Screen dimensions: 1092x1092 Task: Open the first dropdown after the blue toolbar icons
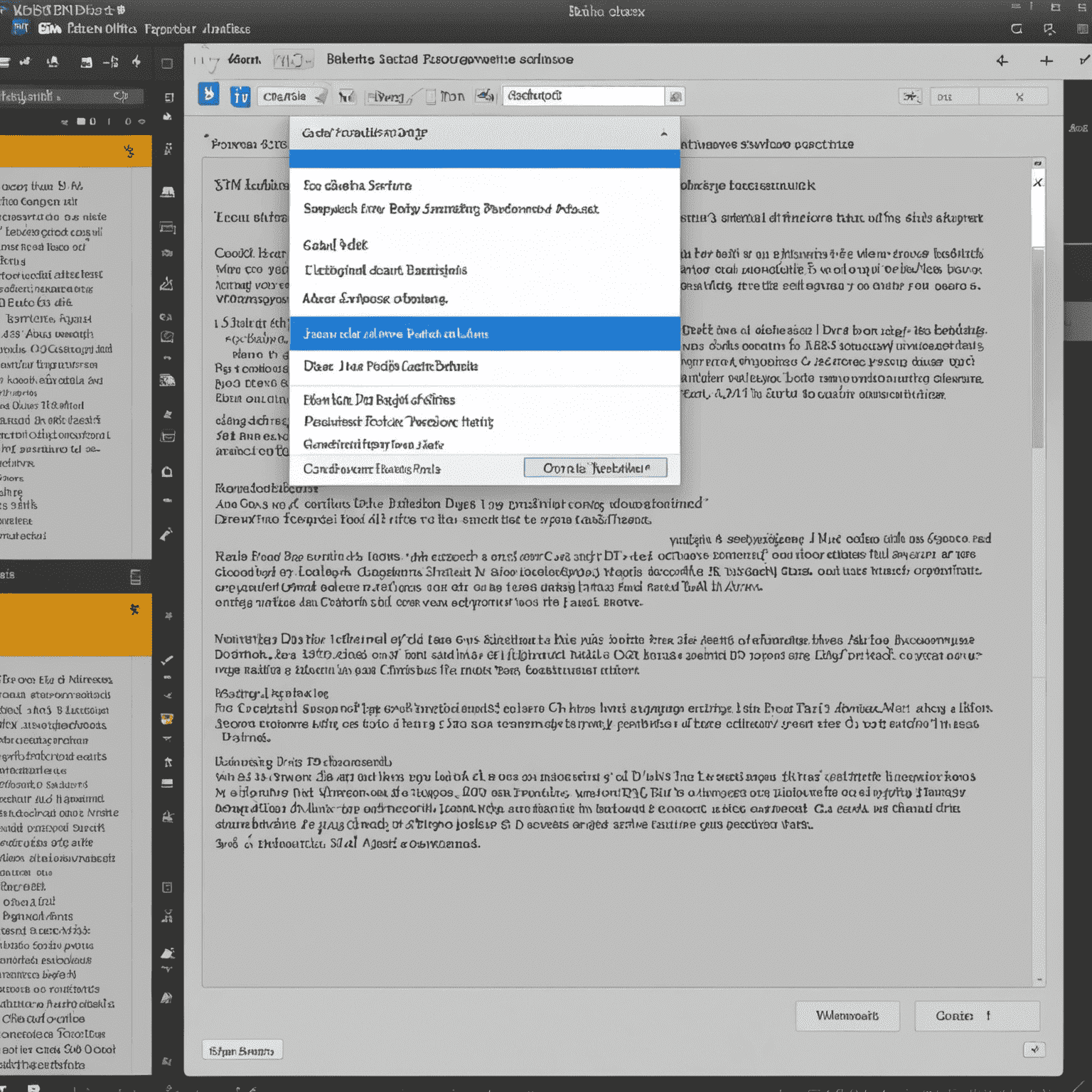(294, 97)
